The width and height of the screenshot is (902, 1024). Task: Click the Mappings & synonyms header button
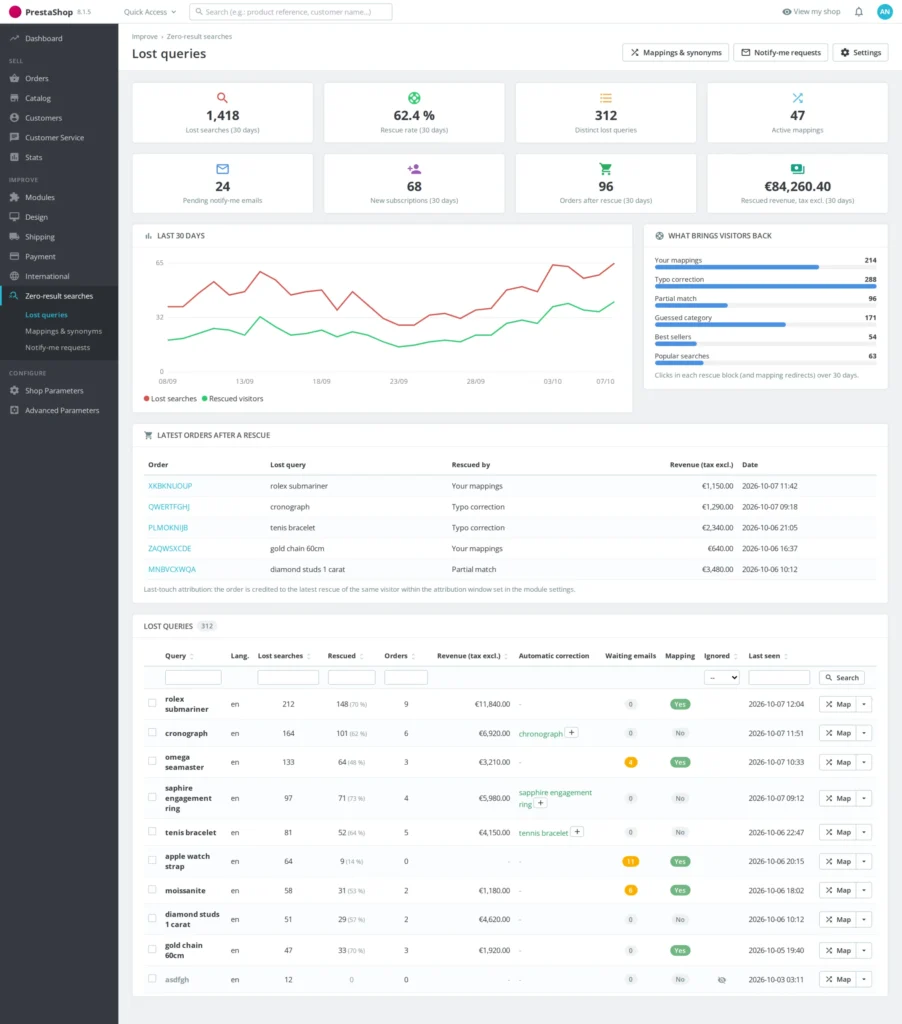click(x=676, y=52)
